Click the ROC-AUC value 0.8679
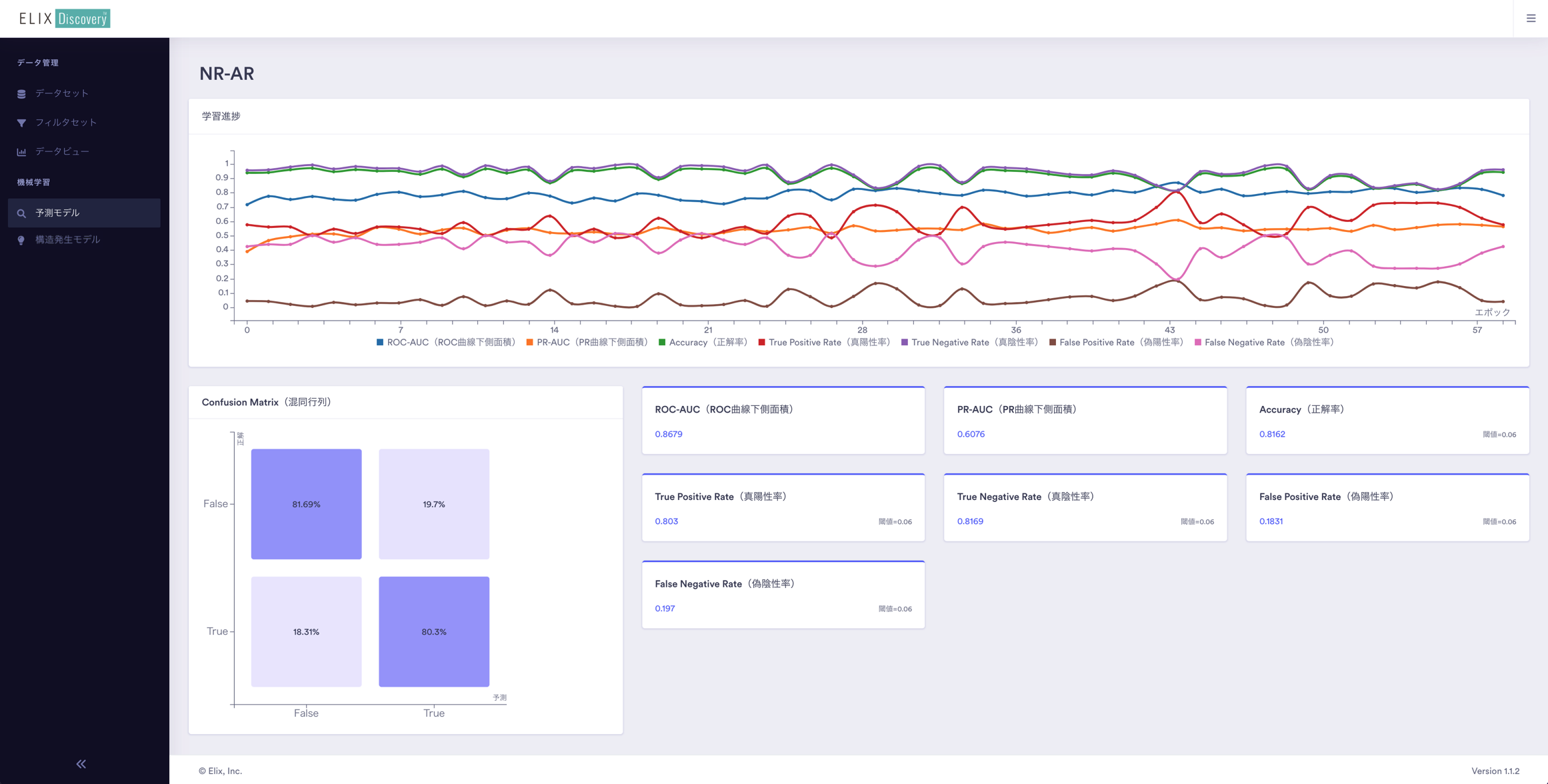 [668, 434]
